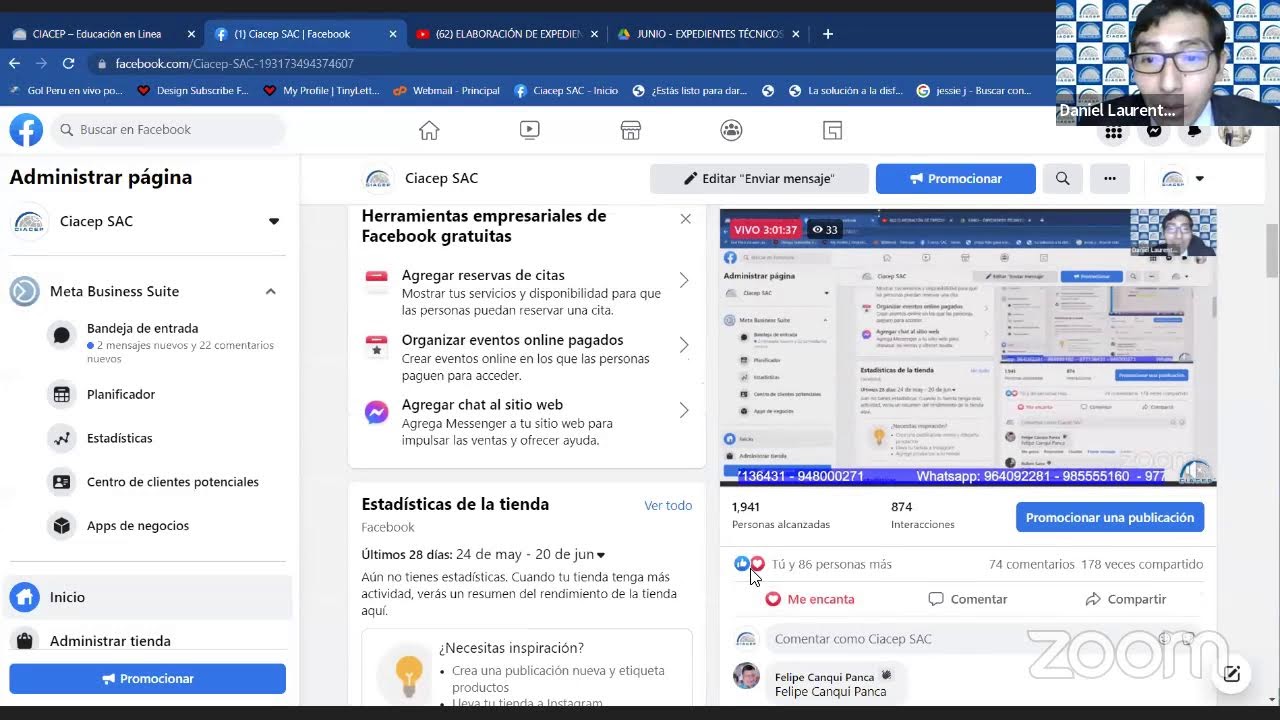The width and height of the screenshot is (1280, 720).
Task: Click the Editar "Enviar mensaje" button
Action: point(759,179)
